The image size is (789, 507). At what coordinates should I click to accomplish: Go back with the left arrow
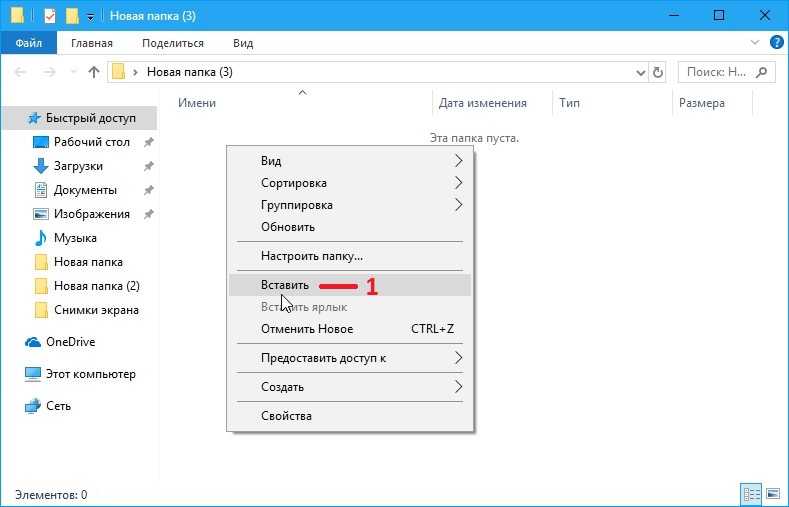pos(20,72)
